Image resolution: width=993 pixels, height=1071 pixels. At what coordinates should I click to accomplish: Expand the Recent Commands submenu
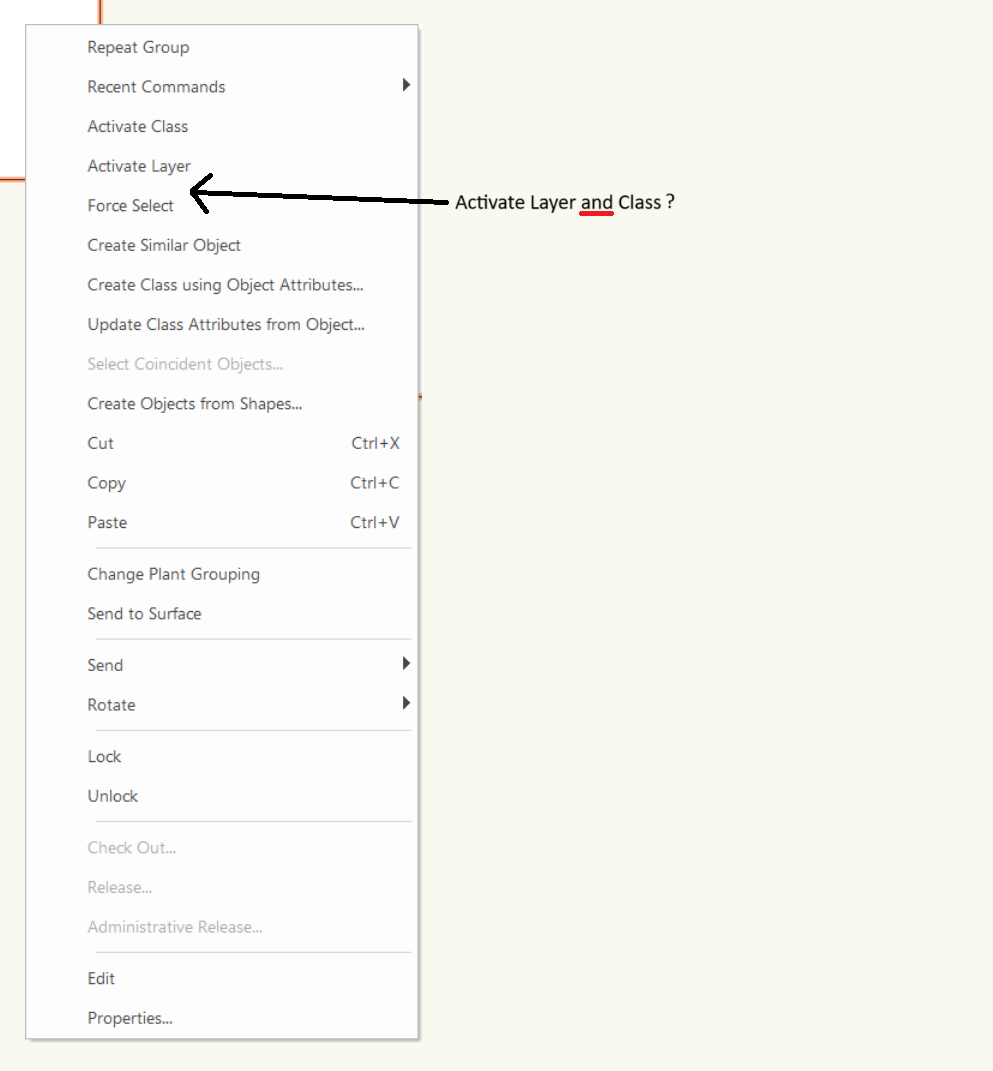click(x=156, y=86)
